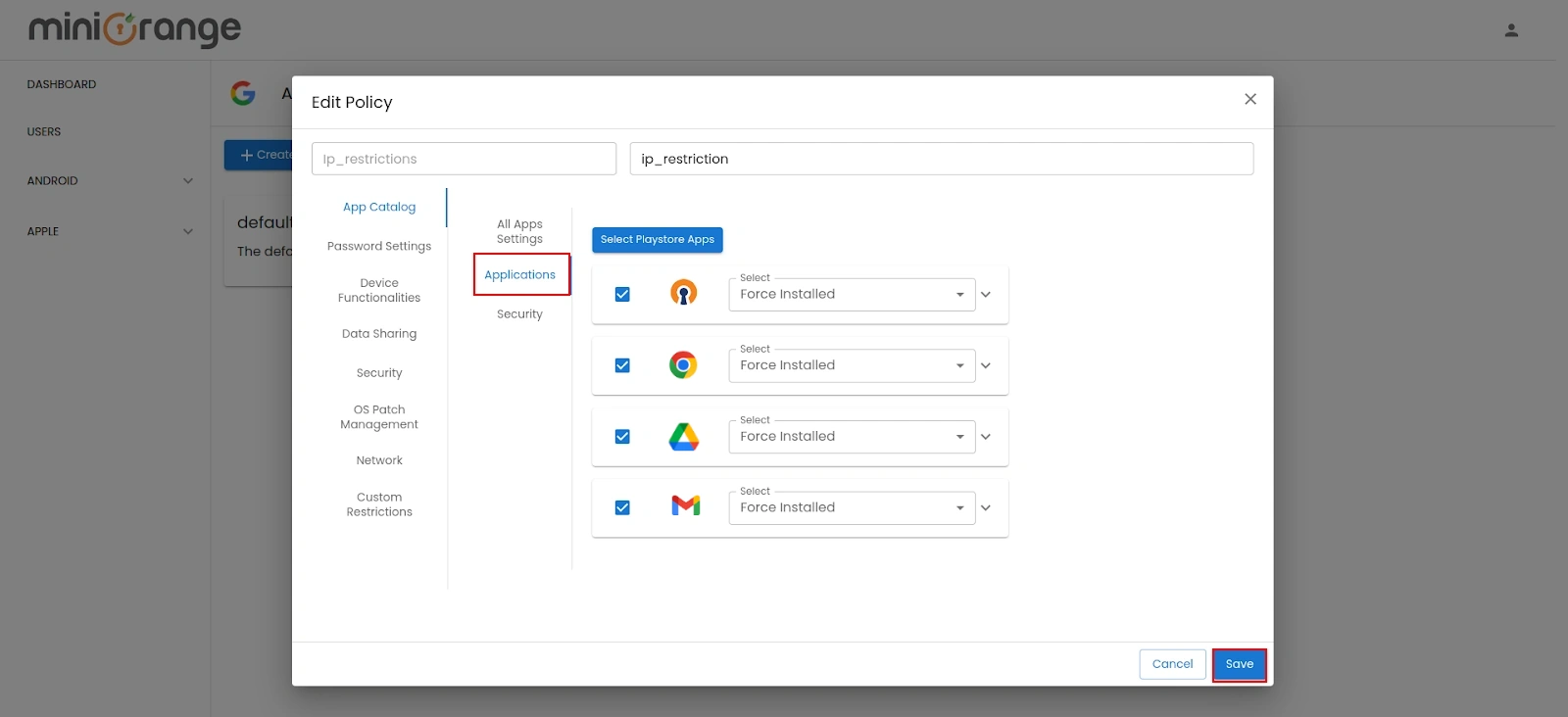
Task: Open install mode dropdown for Gmail
Action: (x=852, y=507)
